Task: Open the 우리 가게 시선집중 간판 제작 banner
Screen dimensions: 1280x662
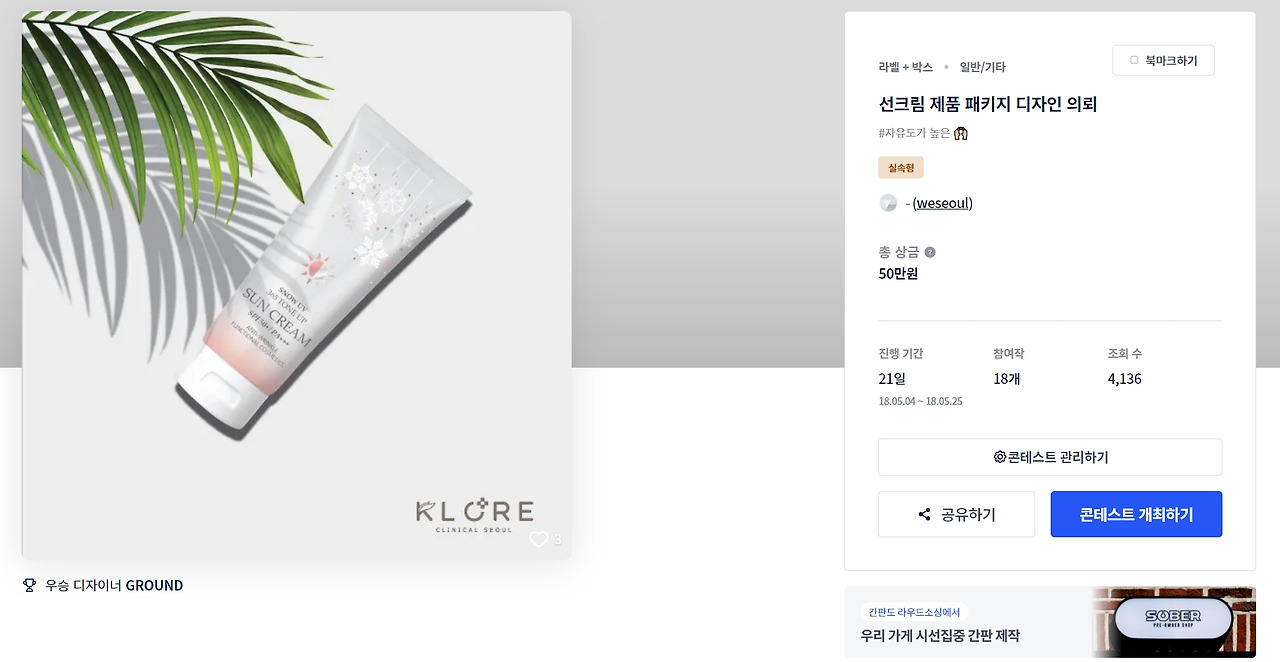Action: point(1050,622)
